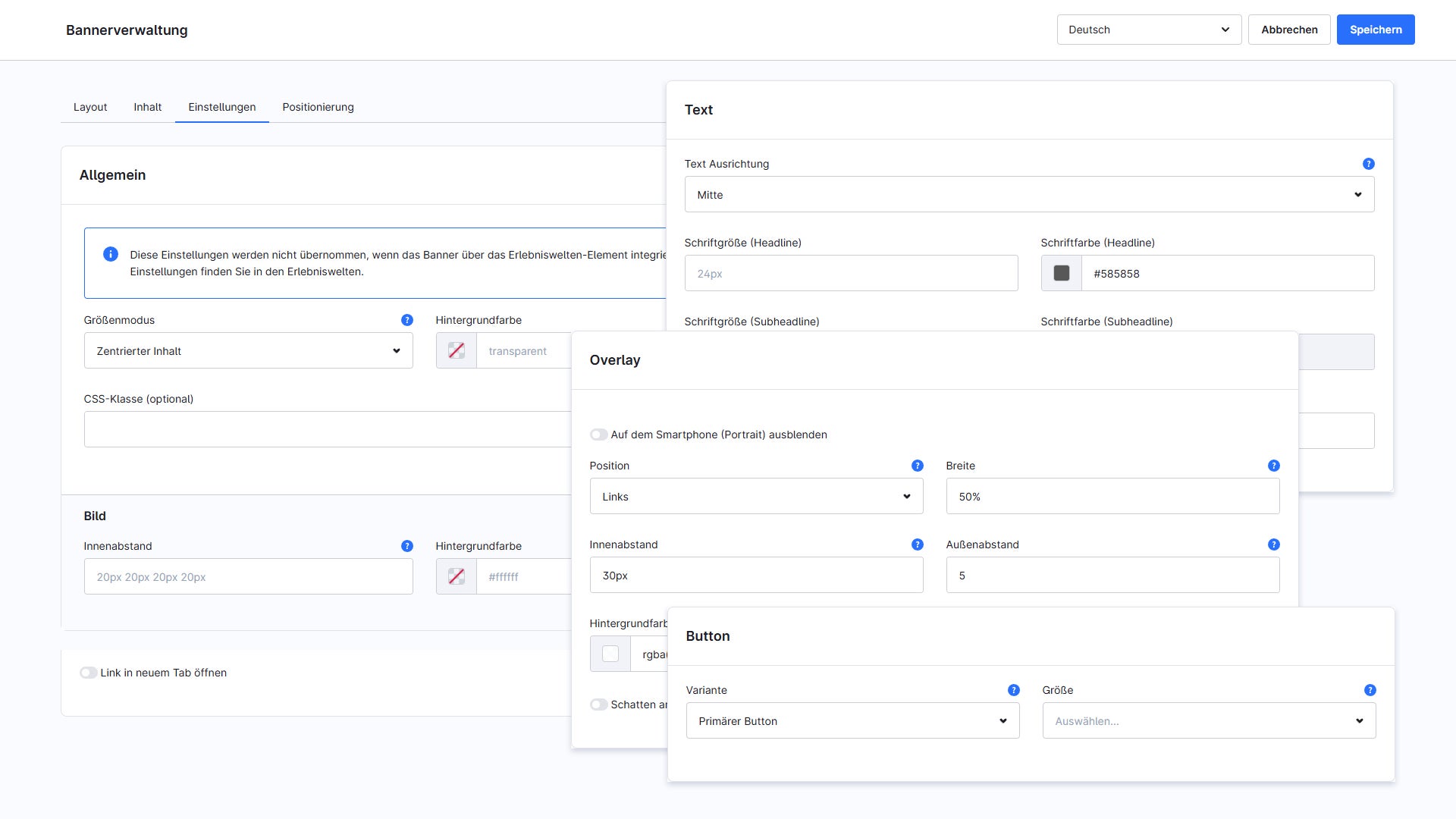Click help icon next to Button Größe
The height and width of the screenshot is (819, 1456).
tap(1370, 690)
